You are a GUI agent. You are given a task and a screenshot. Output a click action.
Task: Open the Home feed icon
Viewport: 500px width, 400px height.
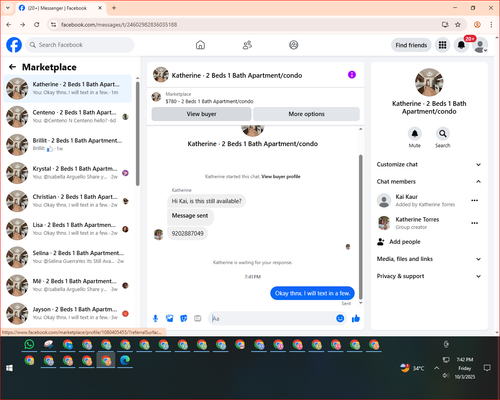tap(200, 45)
